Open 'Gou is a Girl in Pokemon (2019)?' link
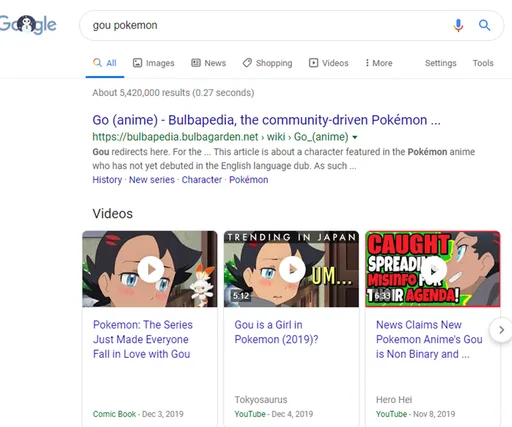The image size is (512, 427). pos(276,332)
